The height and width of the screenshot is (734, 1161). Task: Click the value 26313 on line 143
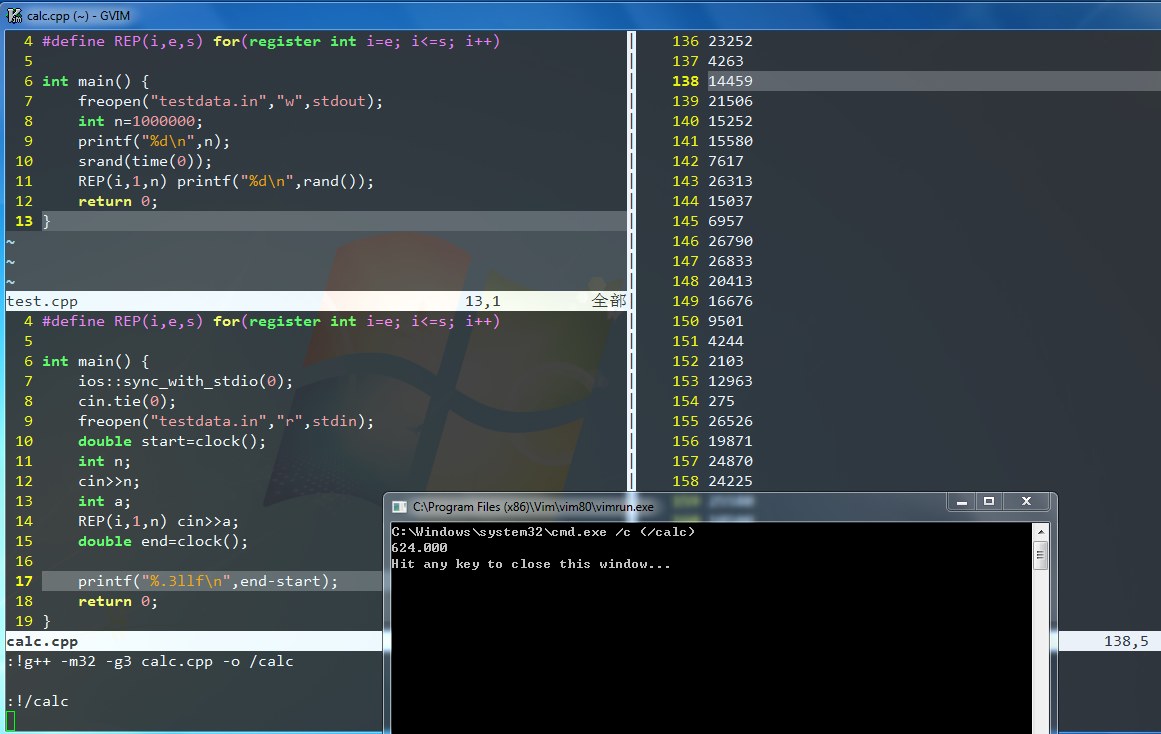point(730,181)
